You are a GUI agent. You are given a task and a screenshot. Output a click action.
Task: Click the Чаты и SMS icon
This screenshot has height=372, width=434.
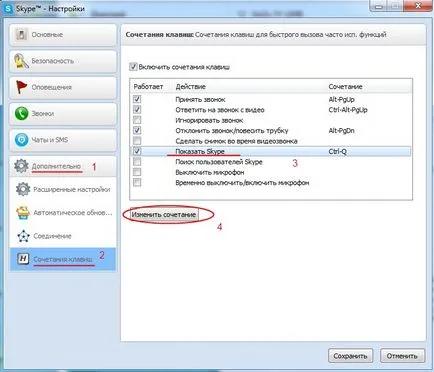21,140
